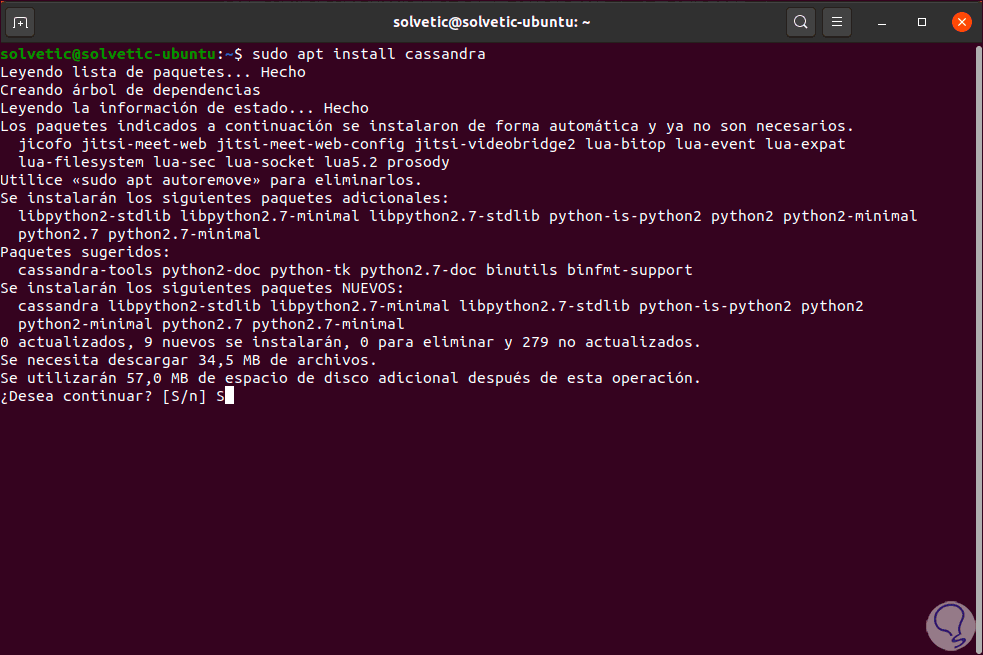Click the search icon in title bar
The image size is (983, 655).
coord(800,21)
